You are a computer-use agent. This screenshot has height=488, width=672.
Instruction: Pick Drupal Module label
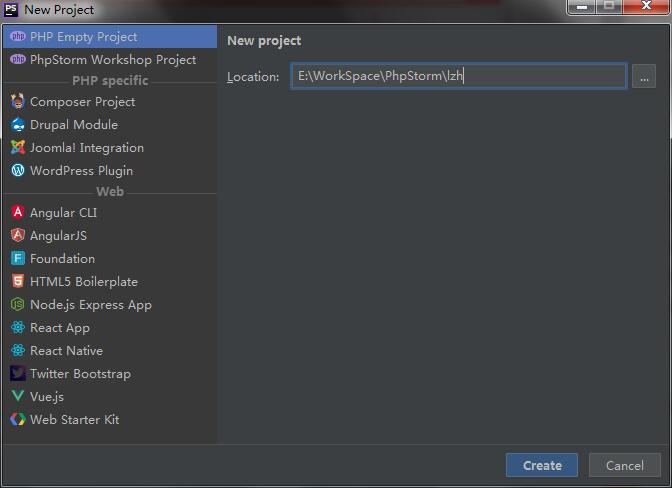(74, 125)
